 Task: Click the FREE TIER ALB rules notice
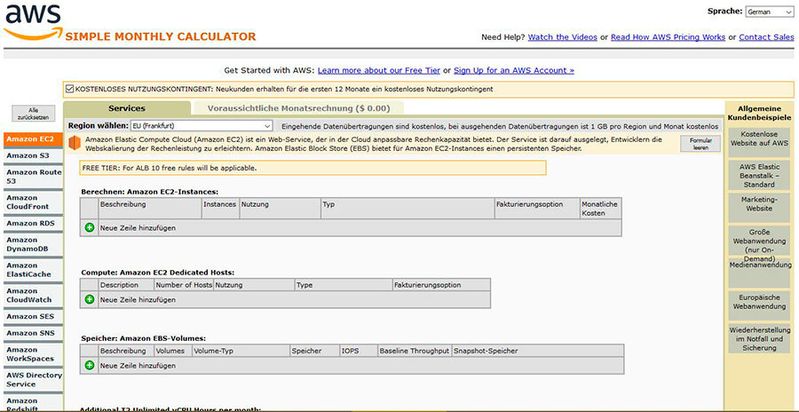point(312,168)
